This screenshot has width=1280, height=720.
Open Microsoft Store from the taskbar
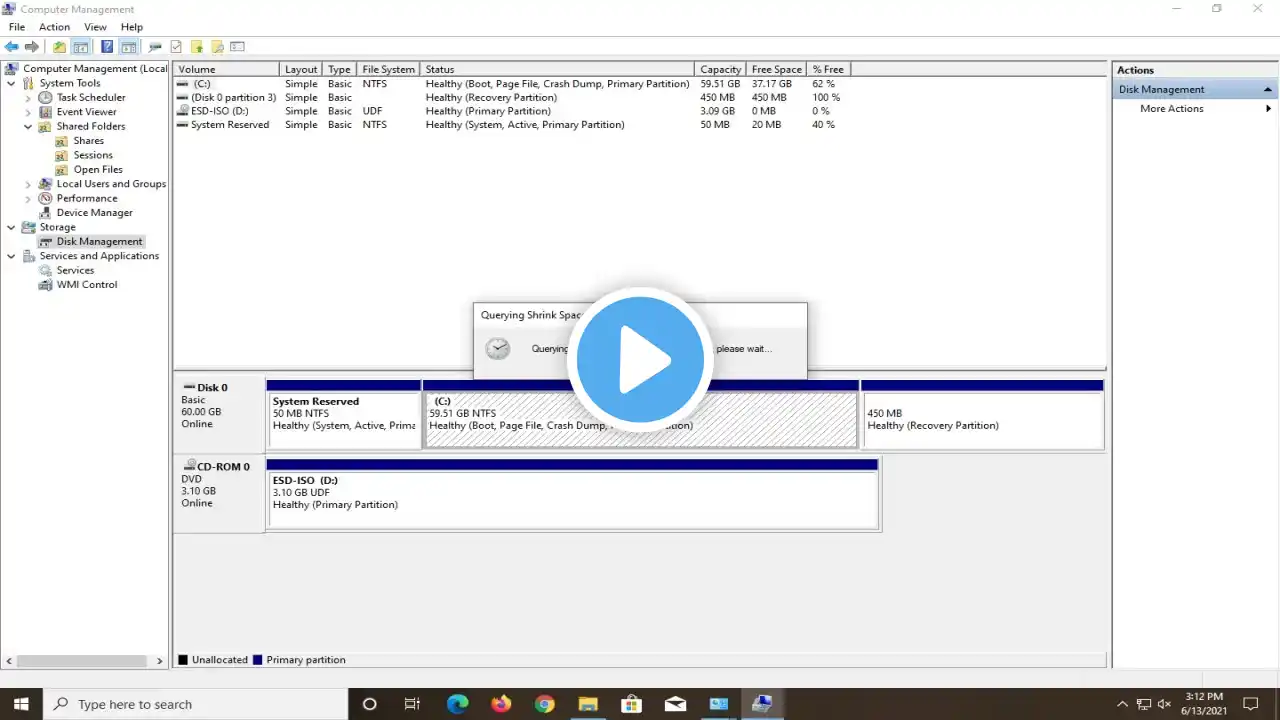tap(631, 704)
